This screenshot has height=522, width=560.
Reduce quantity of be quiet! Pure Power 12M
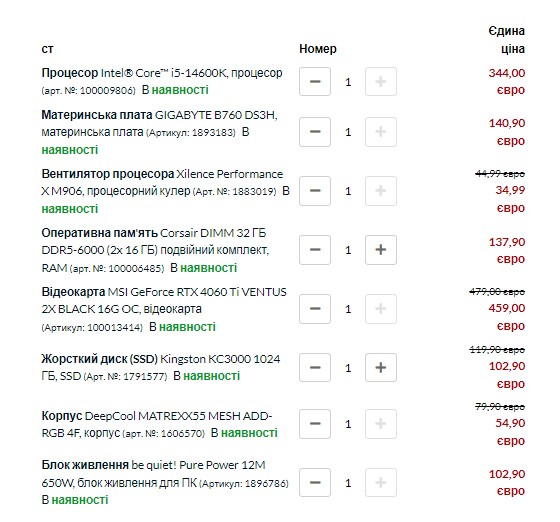[315, 483]
